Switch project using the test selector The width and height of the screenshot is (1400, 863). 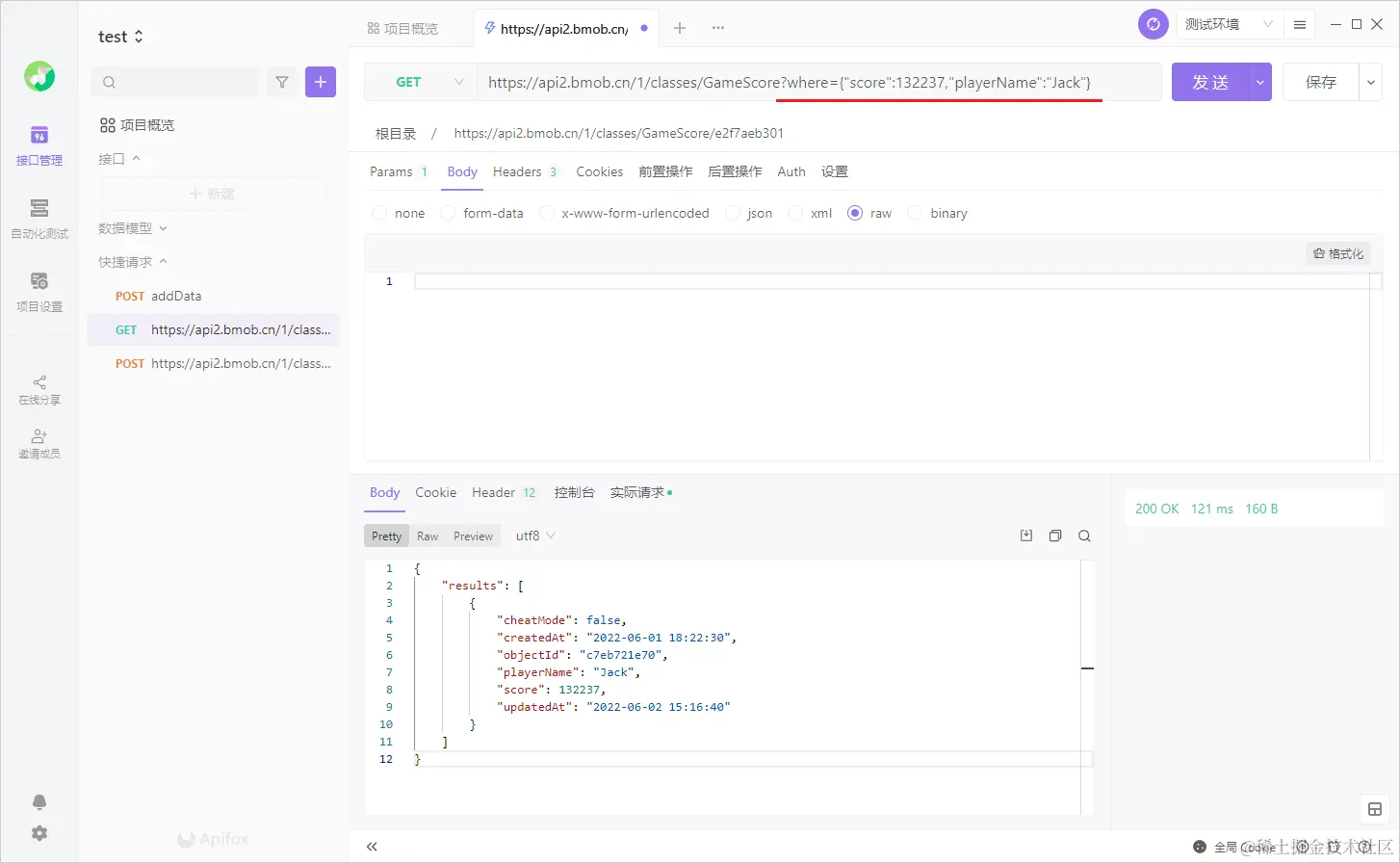[x=121, y=37]
